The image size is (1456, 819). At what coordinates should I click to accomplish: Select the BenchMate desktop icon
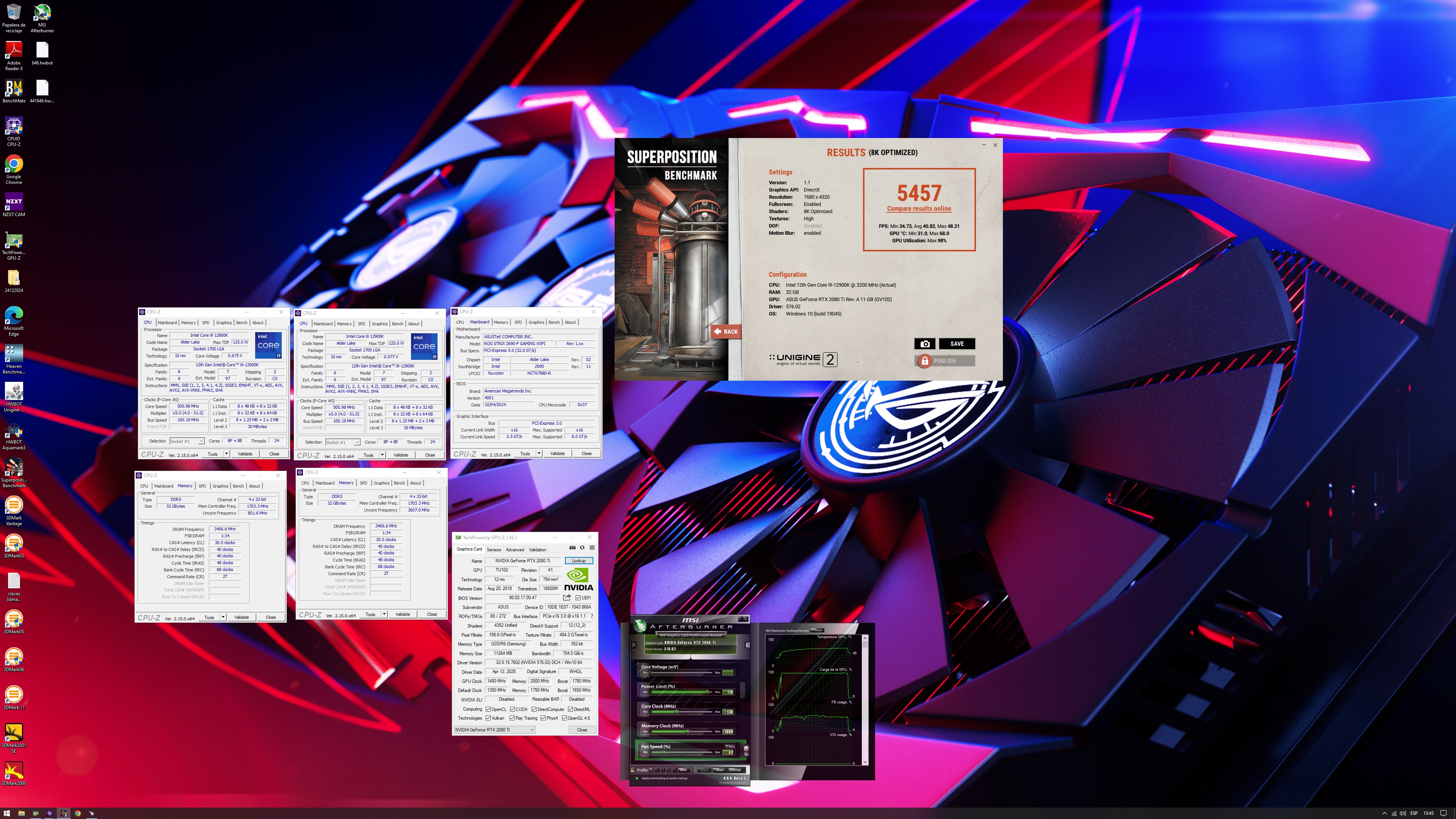14,91
